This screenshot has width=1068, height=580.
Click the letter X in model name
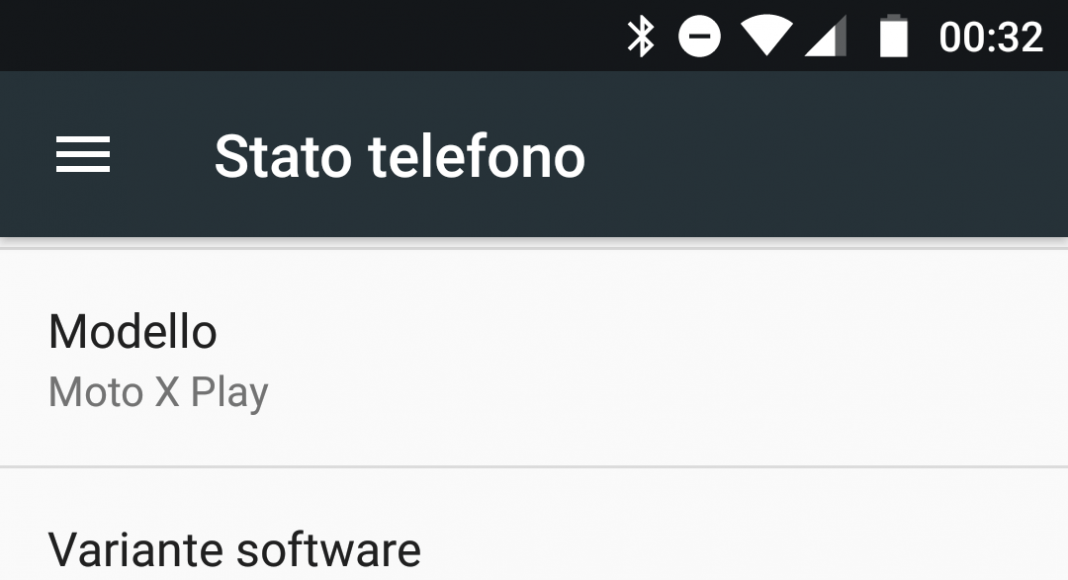[167, 392]
